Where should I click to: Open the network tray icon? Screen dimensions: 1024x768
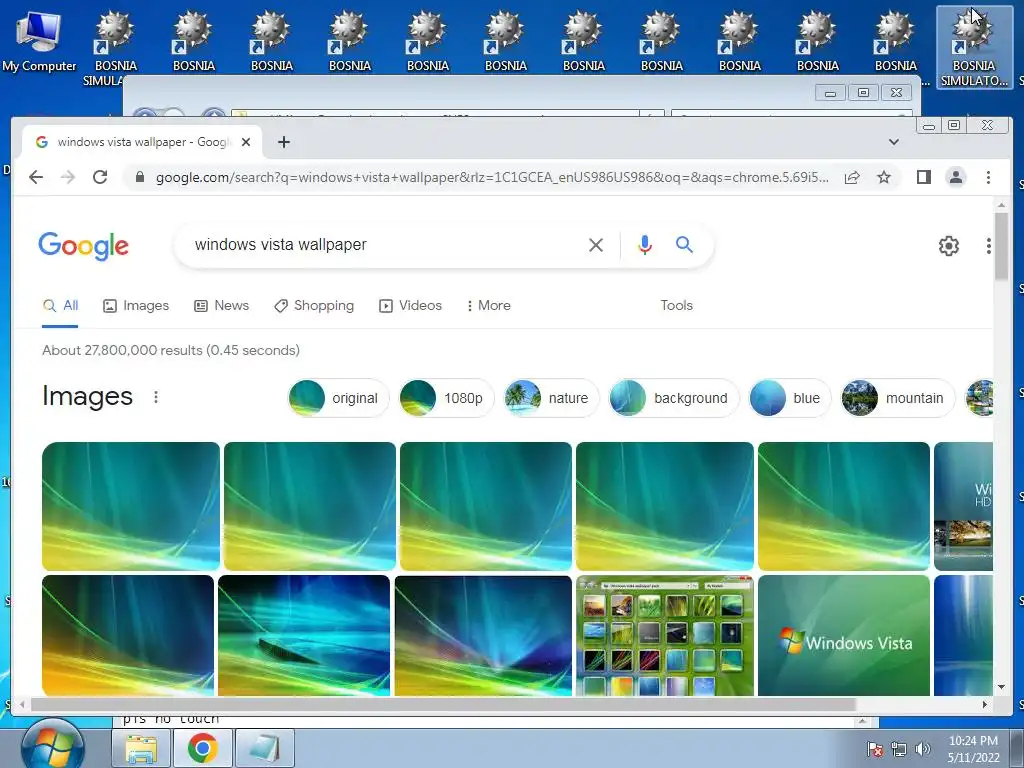coord(899,749)
